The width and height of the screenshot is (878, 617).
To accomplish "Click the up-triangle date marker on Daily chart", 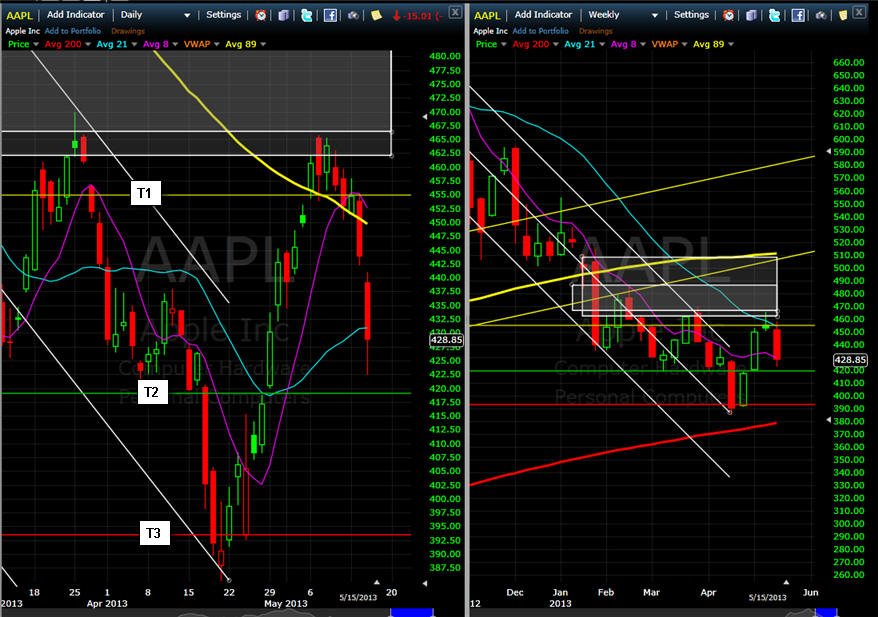I will tap(377, 583).
